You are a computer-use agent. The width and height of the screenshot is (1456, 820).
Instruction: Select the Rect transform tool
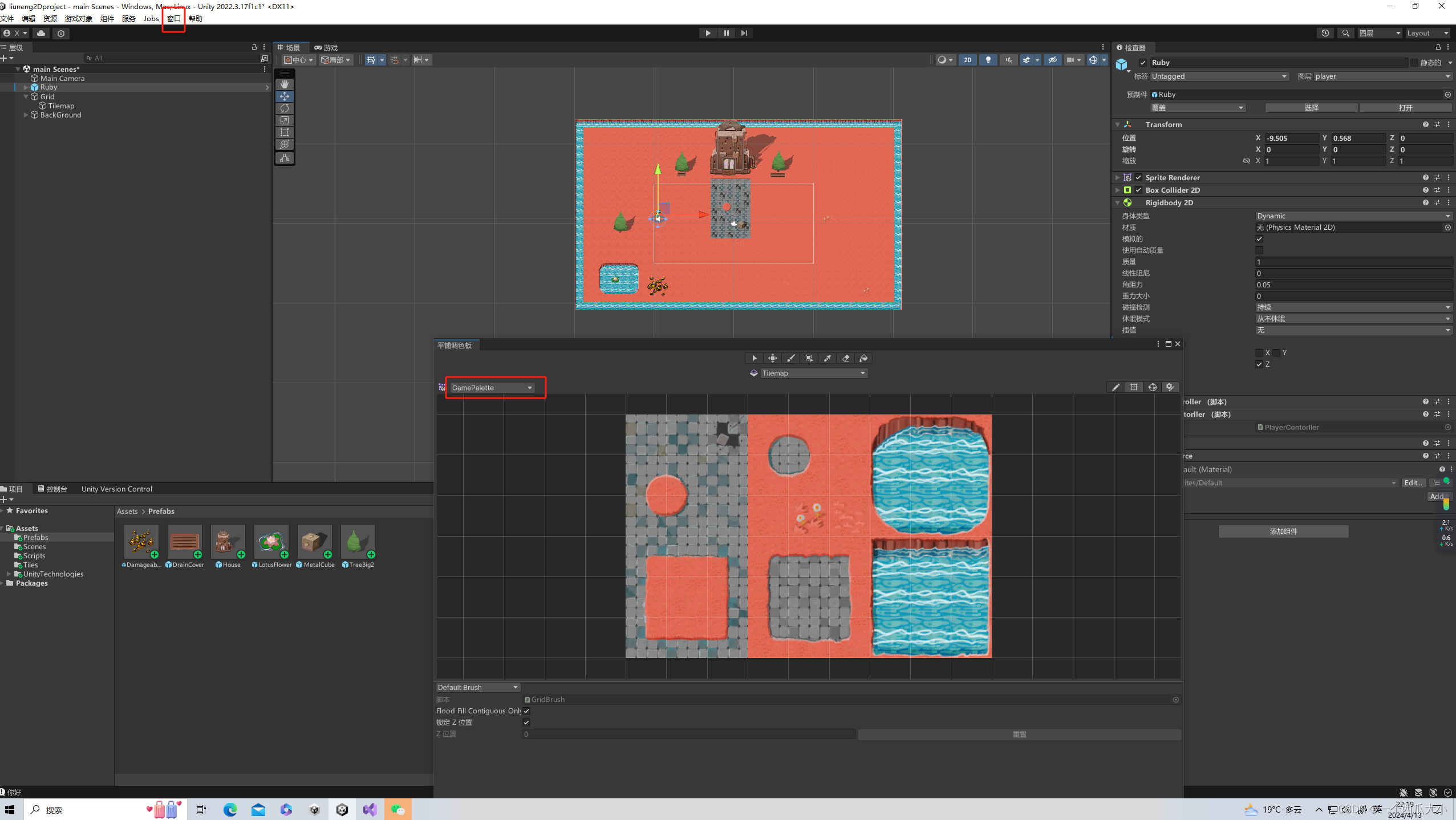click(x=285, y=132)
